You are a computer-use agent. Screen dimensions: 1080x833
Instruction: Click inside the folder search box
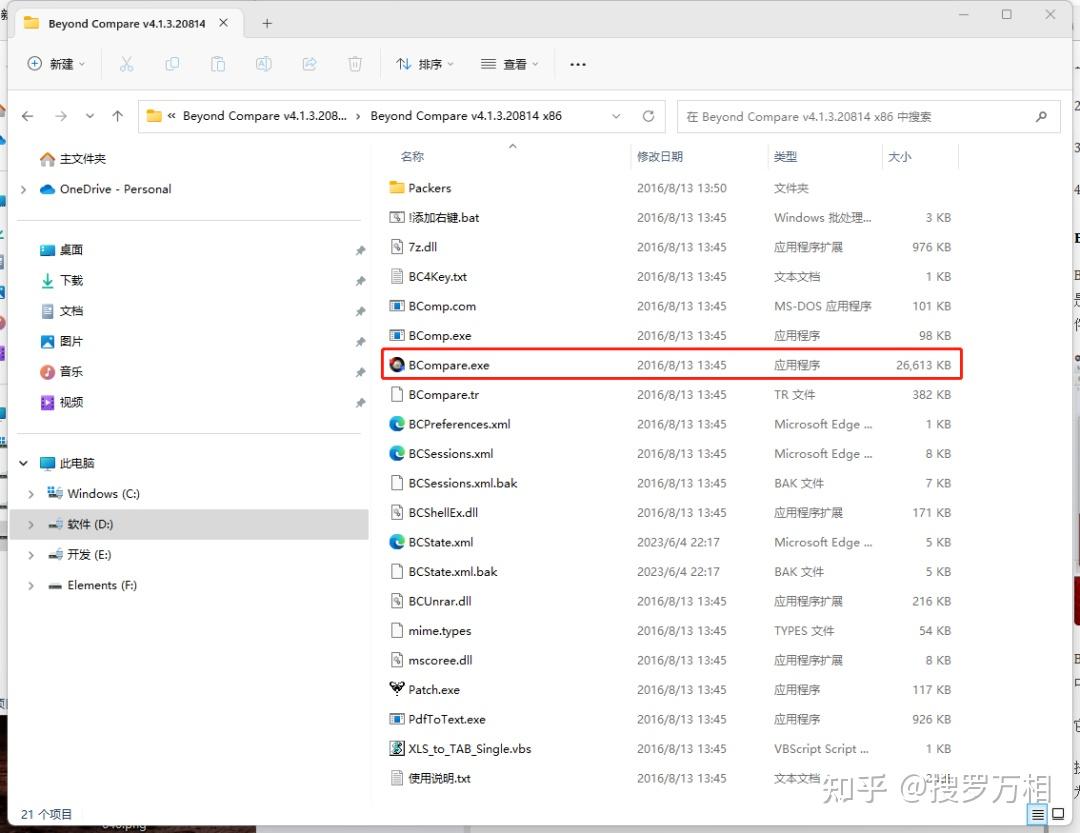860,116
